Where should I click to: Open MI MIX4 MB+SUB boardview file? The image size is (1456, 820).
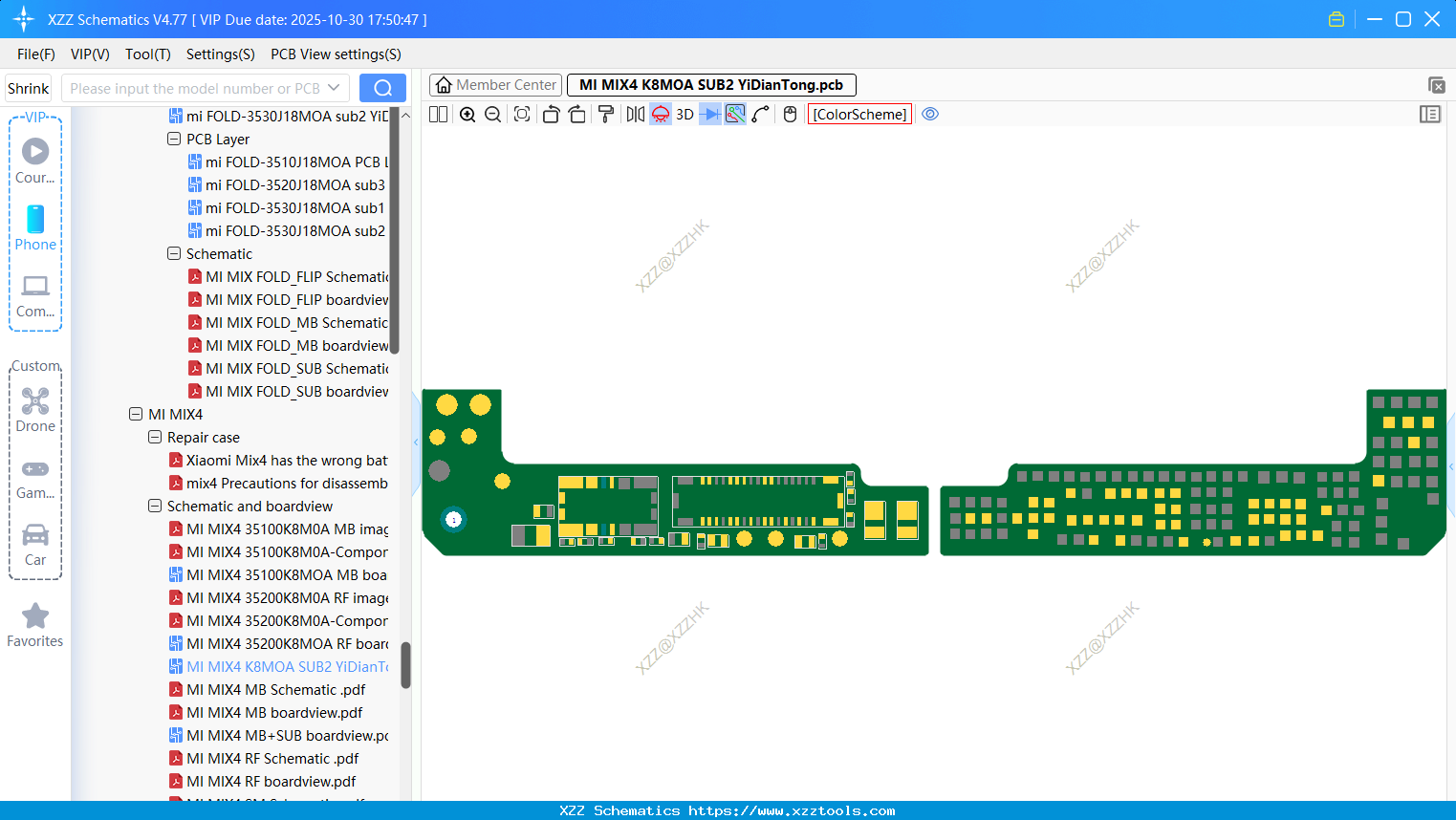coord(279,736)
